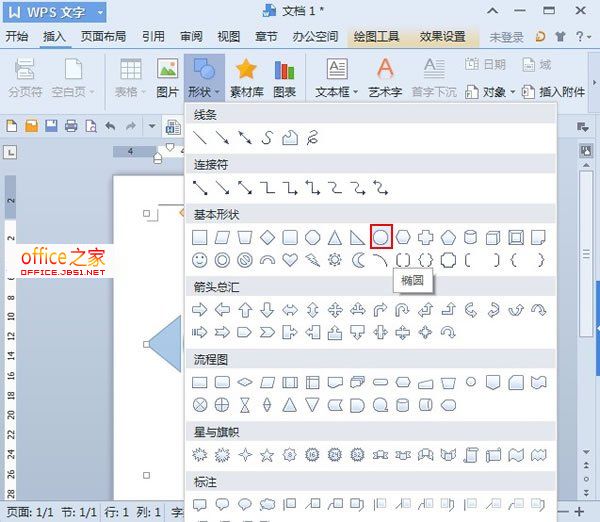Select the diamond basic shape
This screenshot has height=522, width=600.
267,238
